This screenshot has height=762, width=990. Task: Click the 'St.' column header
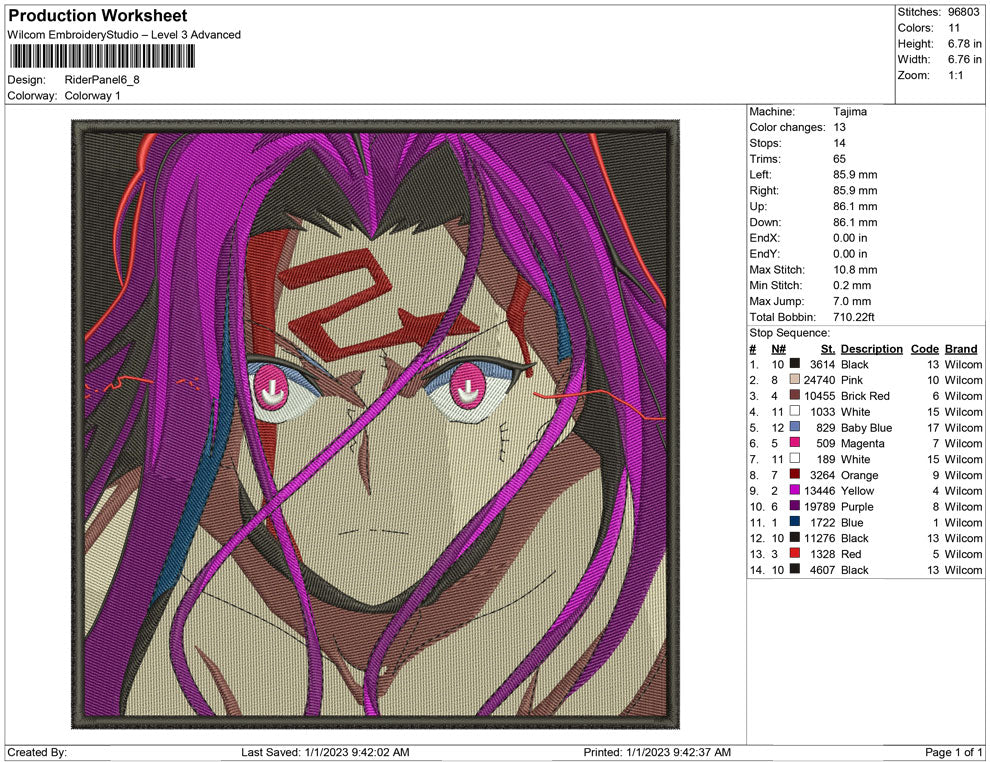pos(828,349)
